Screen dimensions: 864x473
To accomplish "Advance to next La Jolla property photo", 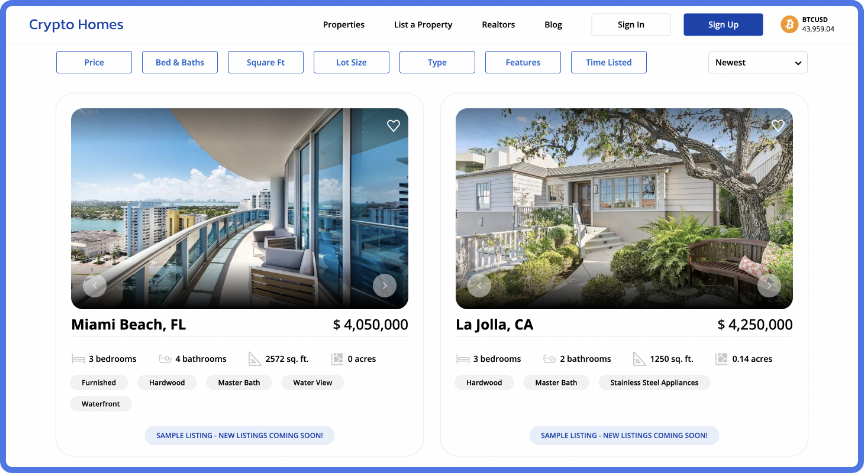I will pyautogui.click(x=769, y=286).
